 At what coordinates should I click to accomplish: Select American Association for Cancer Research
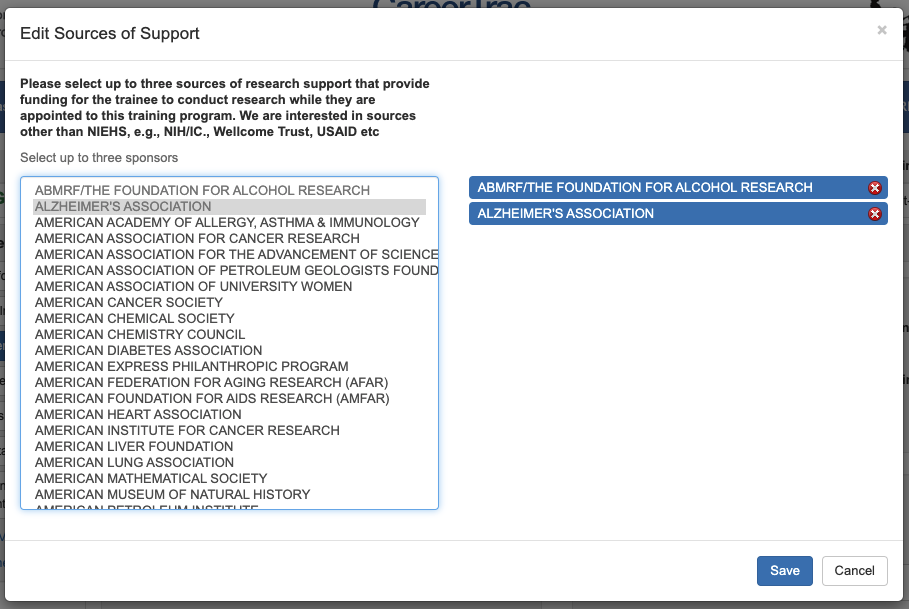pos(197,238)
